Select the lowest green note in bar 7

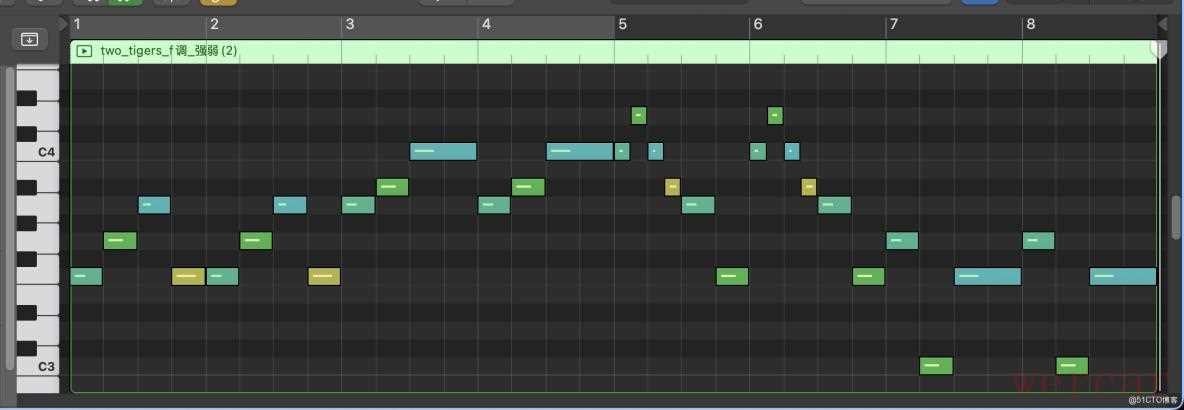935,366
